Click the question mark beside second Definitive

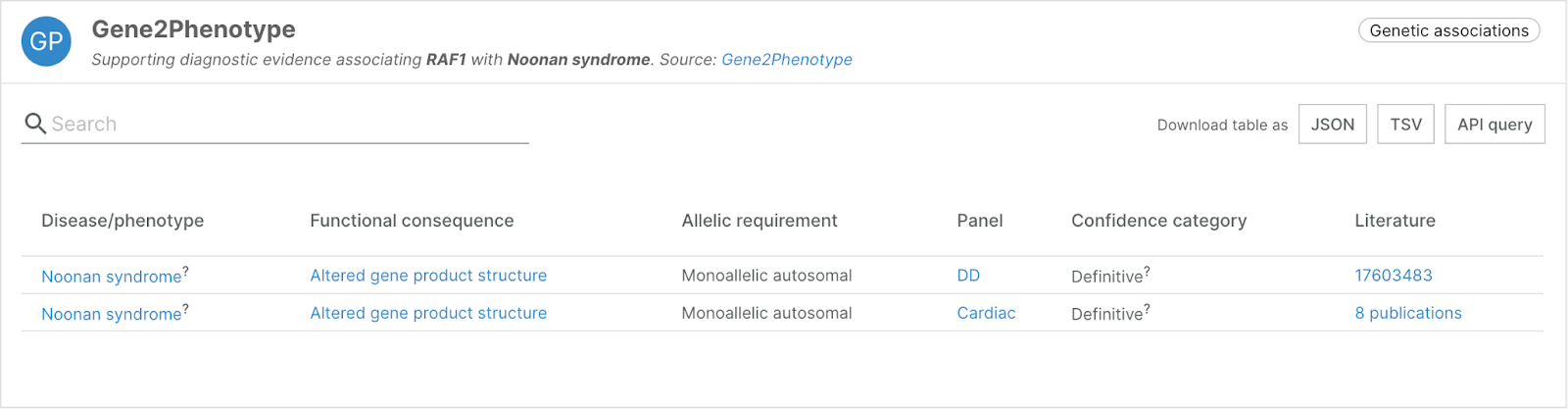click(1148, 308)
